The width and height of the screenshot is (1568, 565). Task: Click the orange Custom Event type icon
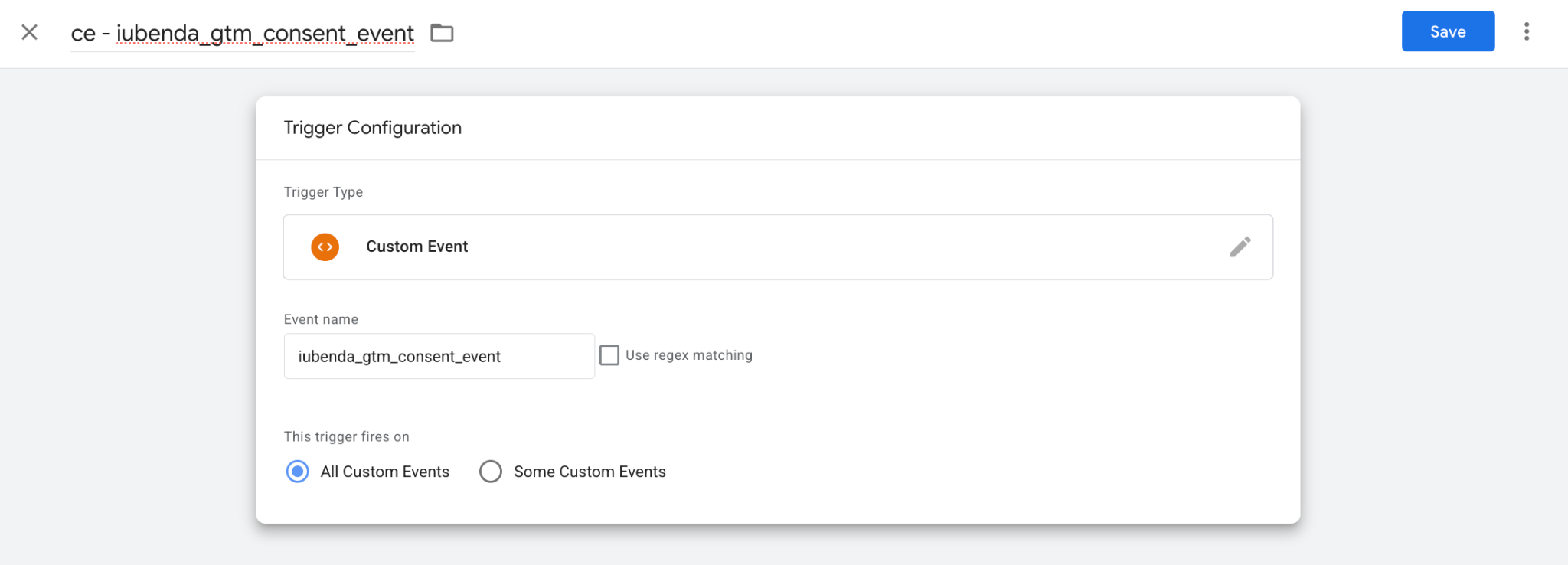[325, 247]
